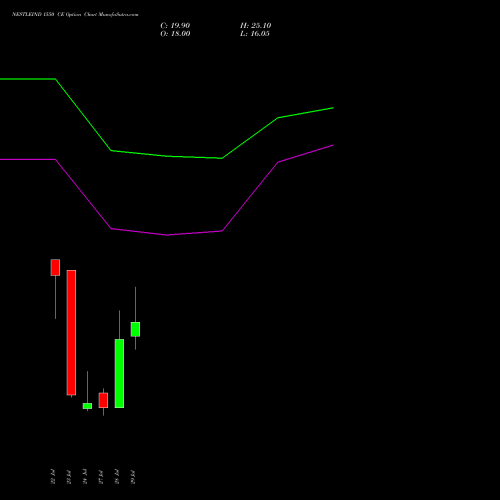Click the first red candlestick at top
Screen dimensions: 500x500
55,267
